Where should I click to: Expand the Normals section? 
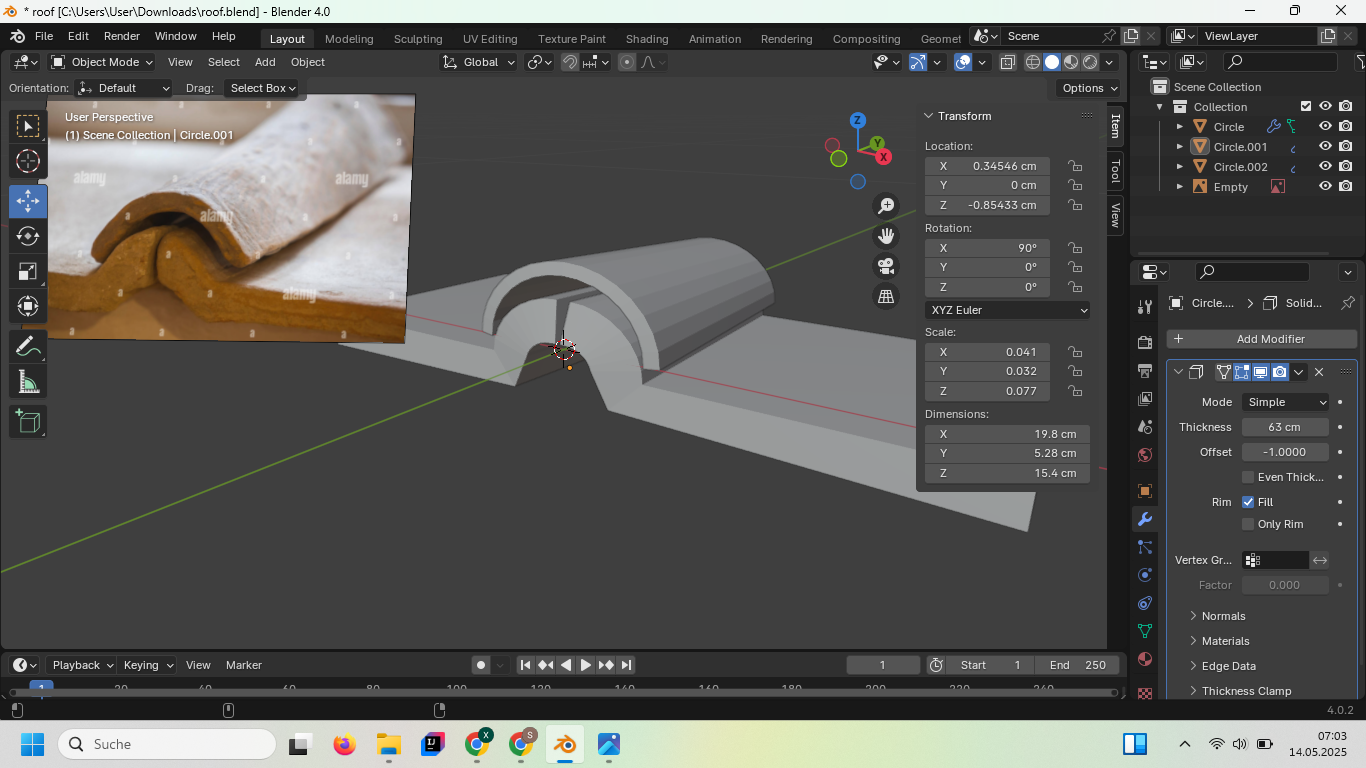tap(1223, 616)
